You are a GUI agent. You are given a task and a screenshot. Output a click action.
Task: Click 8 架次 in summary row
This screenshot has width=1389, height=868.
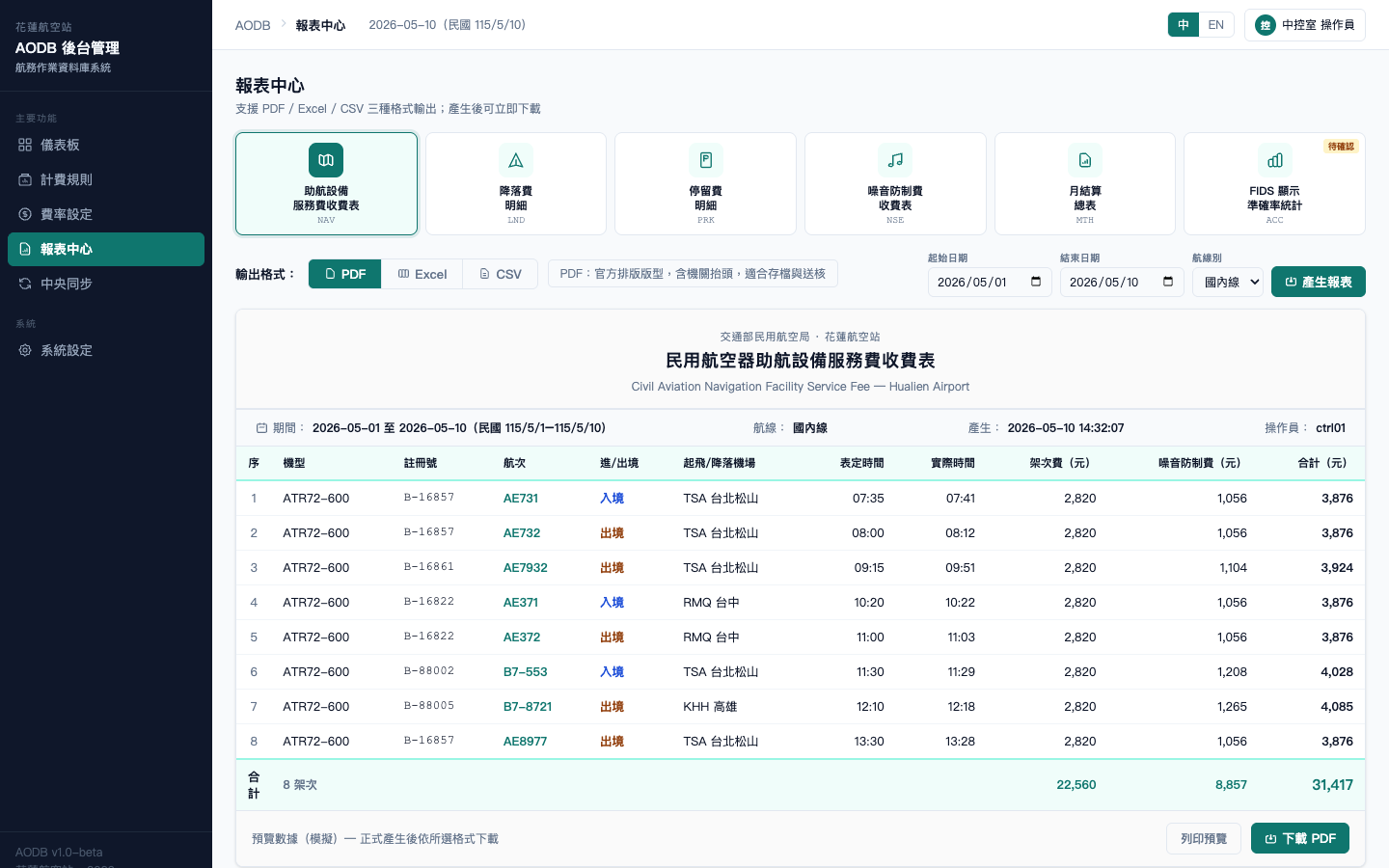point(300,785)
